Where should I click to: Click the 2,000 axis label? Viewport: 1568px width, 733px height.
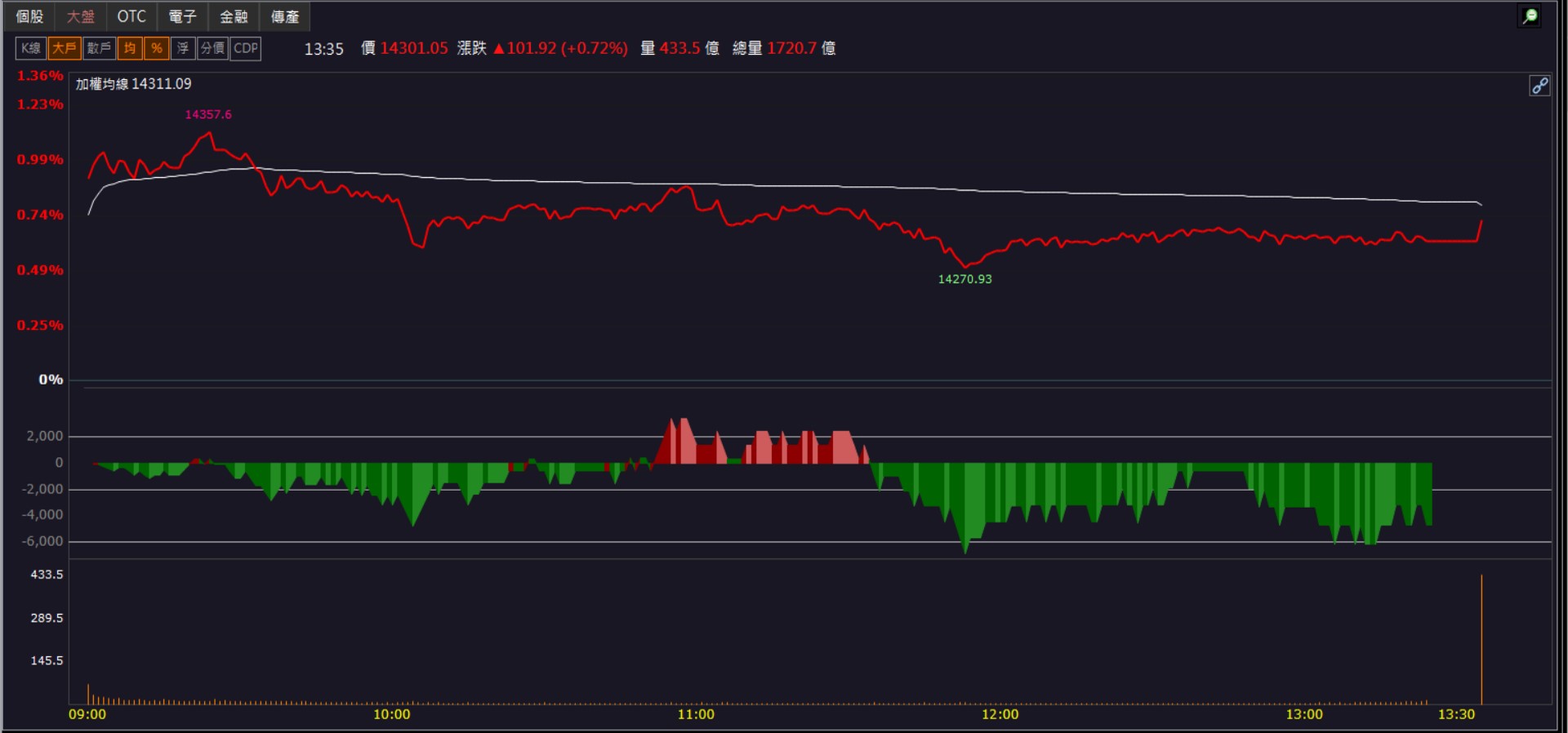click(45, 436)
